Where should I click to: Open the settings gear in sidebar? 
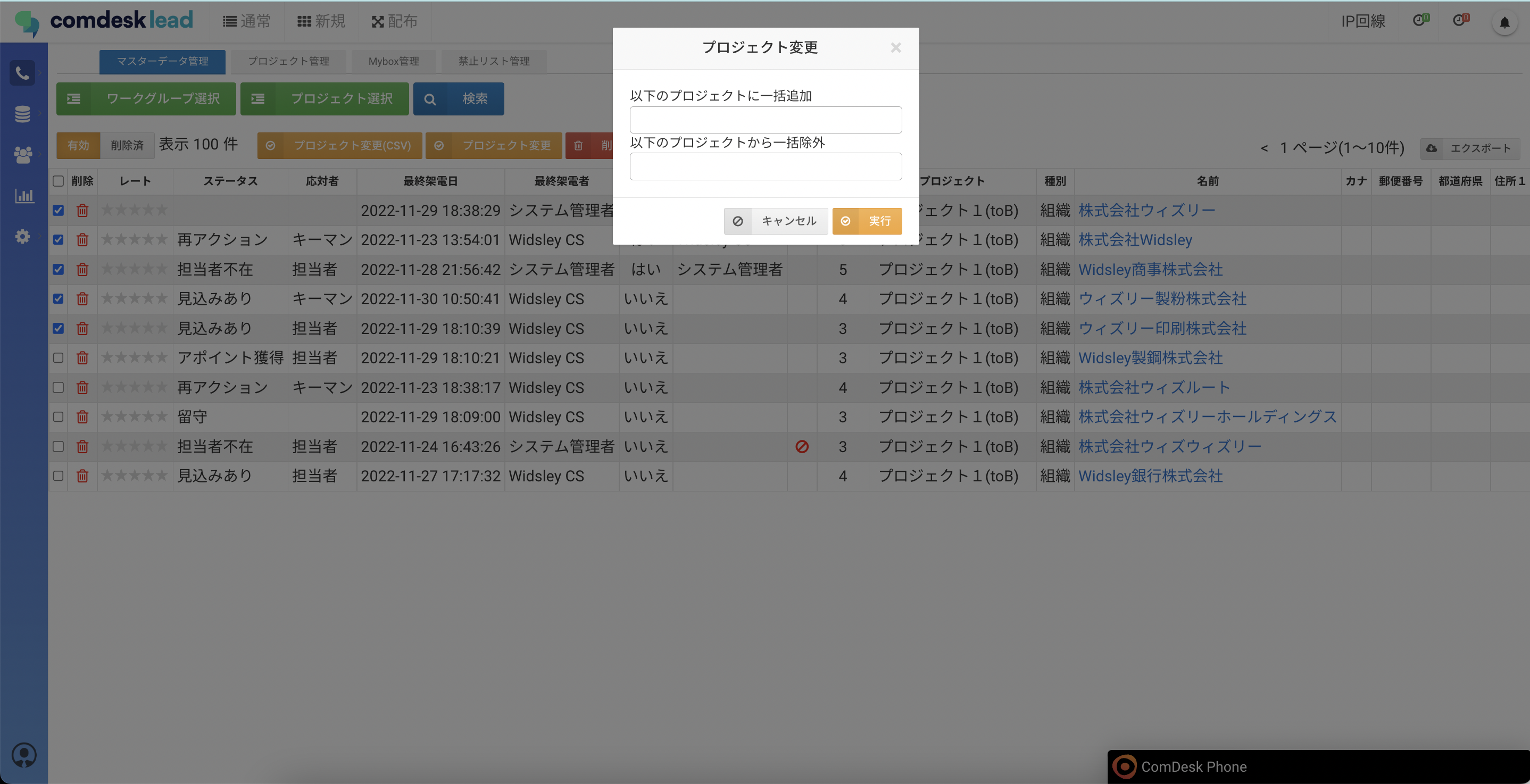click(22, 236)
